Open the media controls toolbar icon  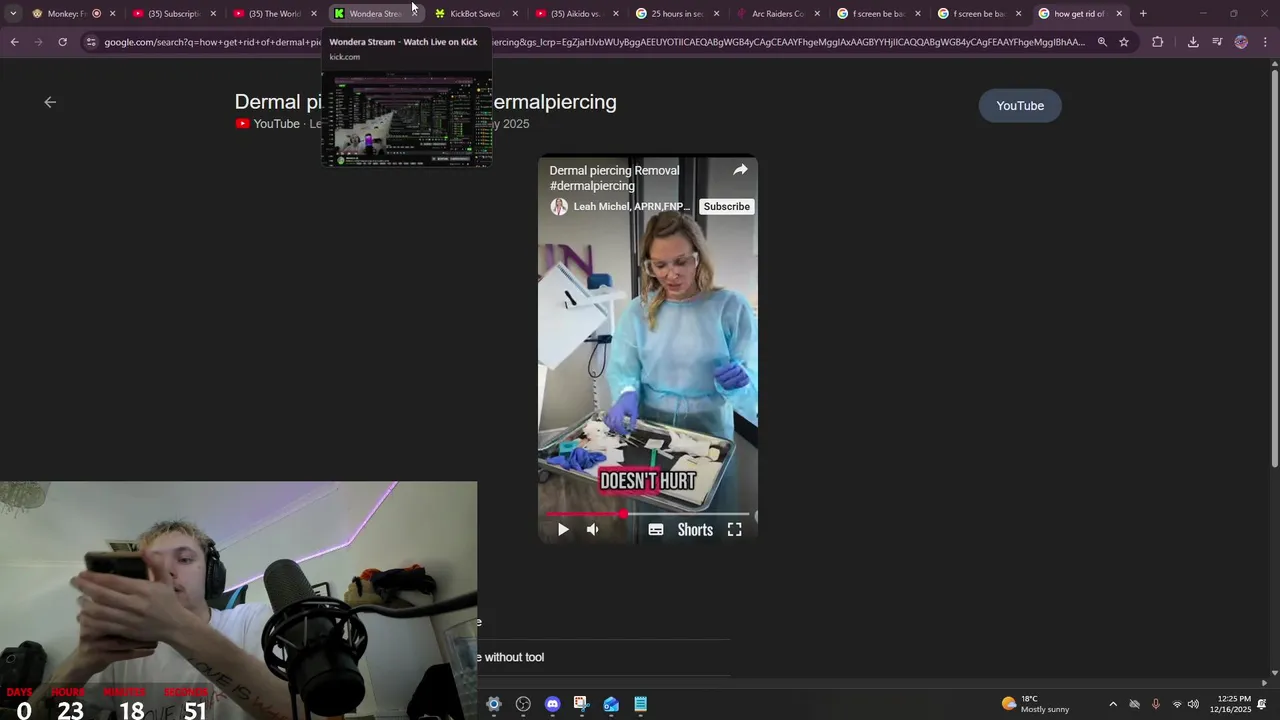point(1217,42)
